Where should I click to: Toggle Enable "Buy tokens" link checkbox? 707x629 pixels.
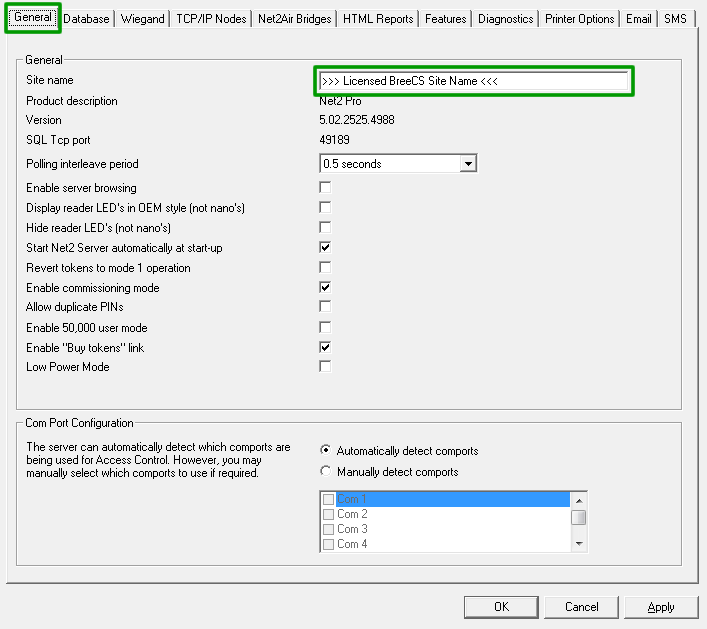(325, 347)
